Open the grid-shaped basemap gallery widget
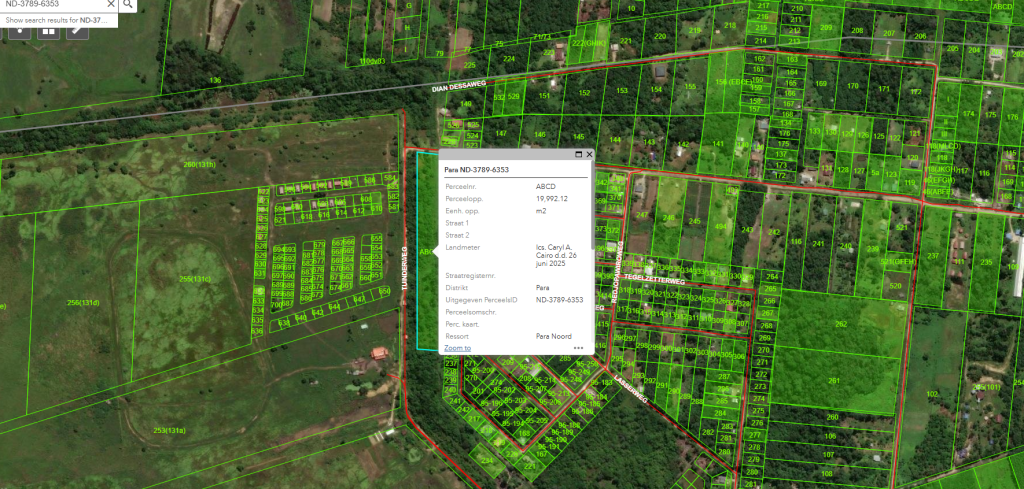This screenshot has height=489, width=1024. (47, 30)
